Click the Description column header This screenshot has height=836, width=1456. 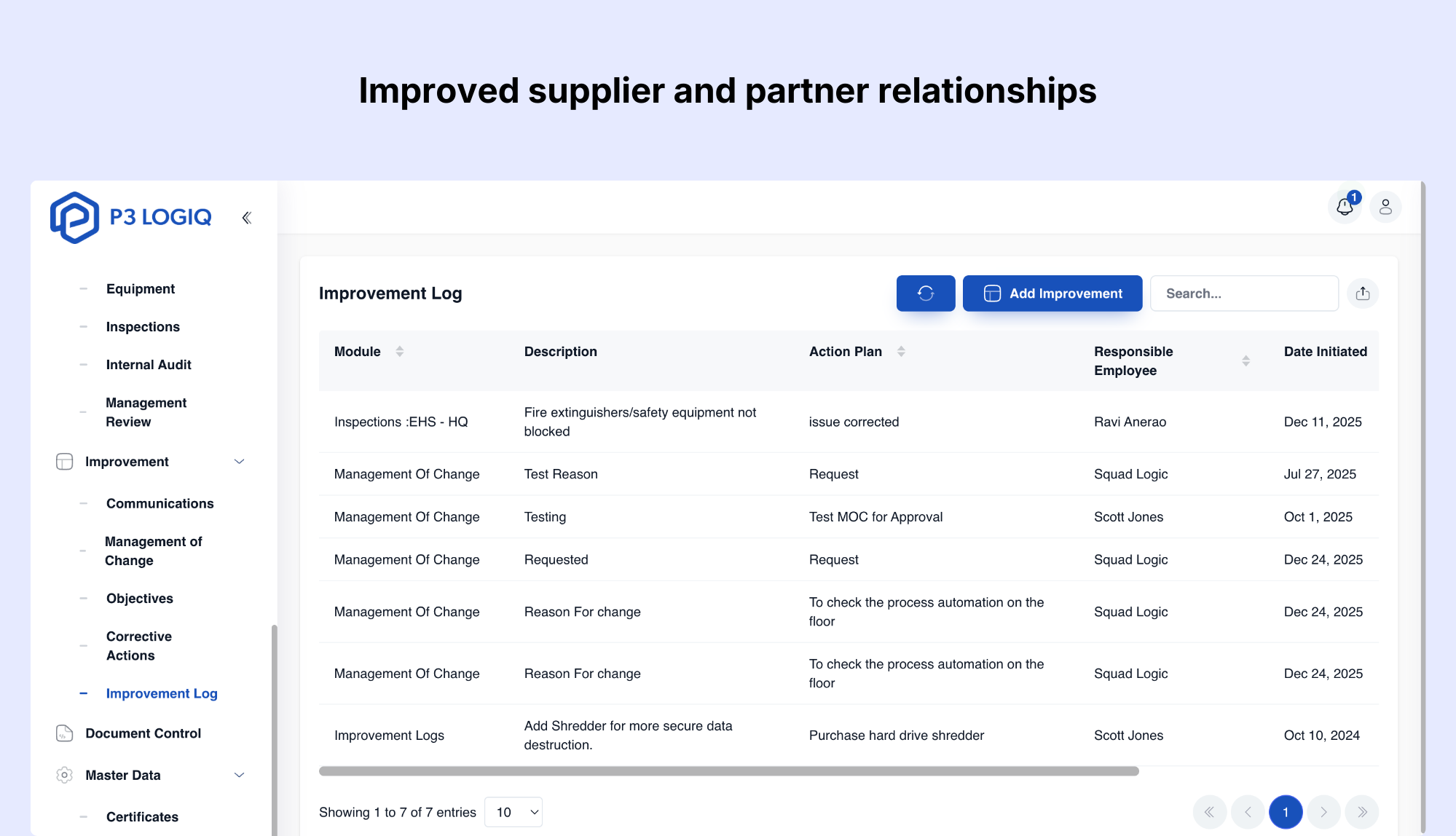561,352
